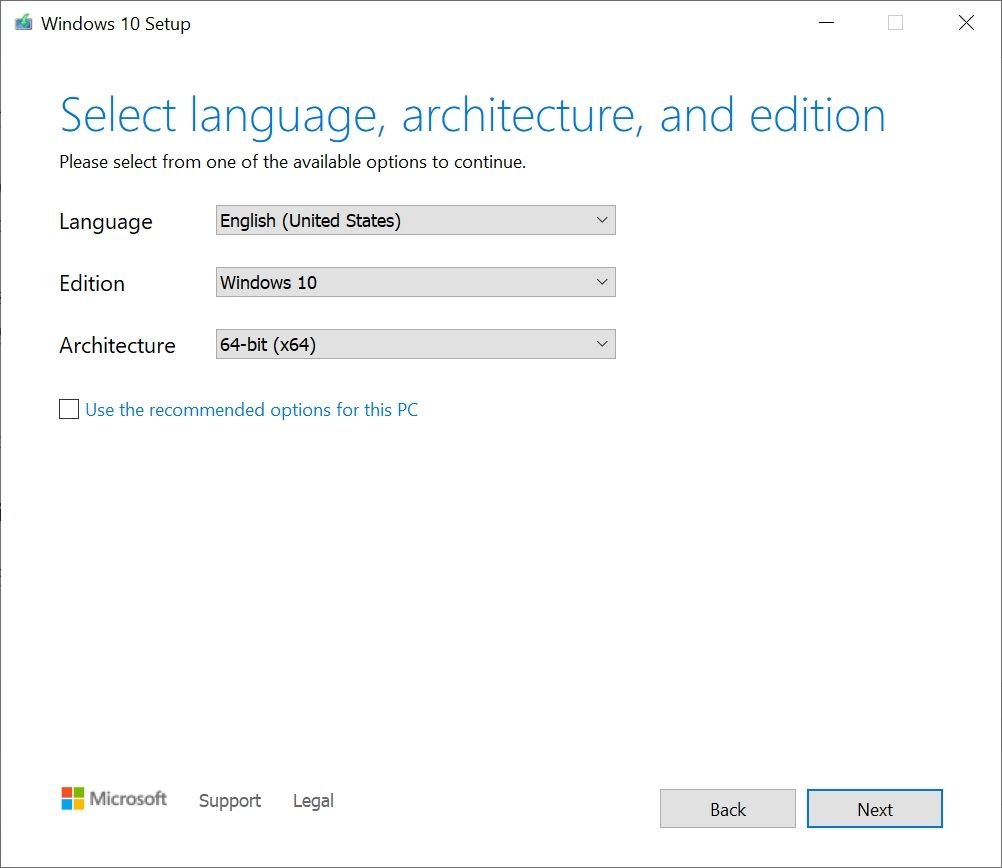Image resolution: width=1002 pixels, height=868 pixels.
Task: Open the Language dropdown arrow
Action: pyautogui.click(x=602, y=220)
